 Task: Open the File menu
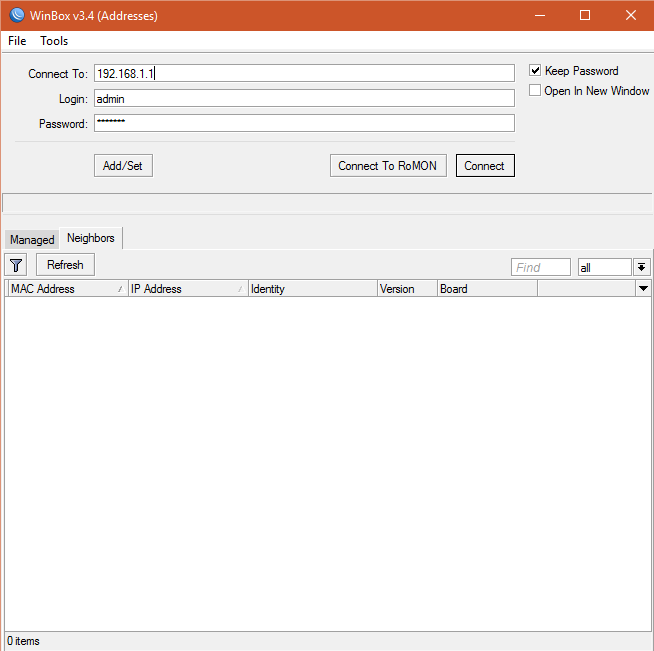17,41
